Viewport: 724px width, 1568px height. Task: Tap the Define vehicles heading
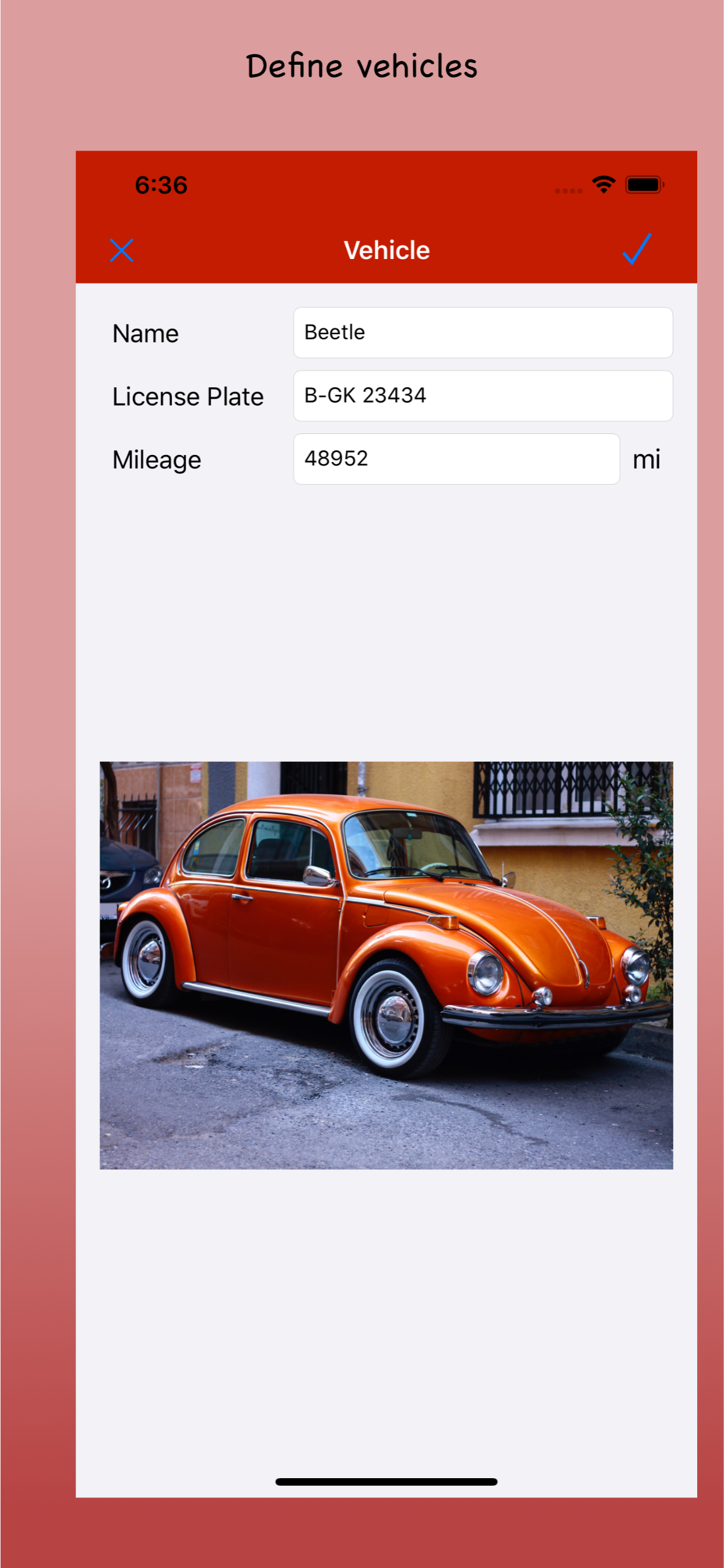(x=361, y=66)
